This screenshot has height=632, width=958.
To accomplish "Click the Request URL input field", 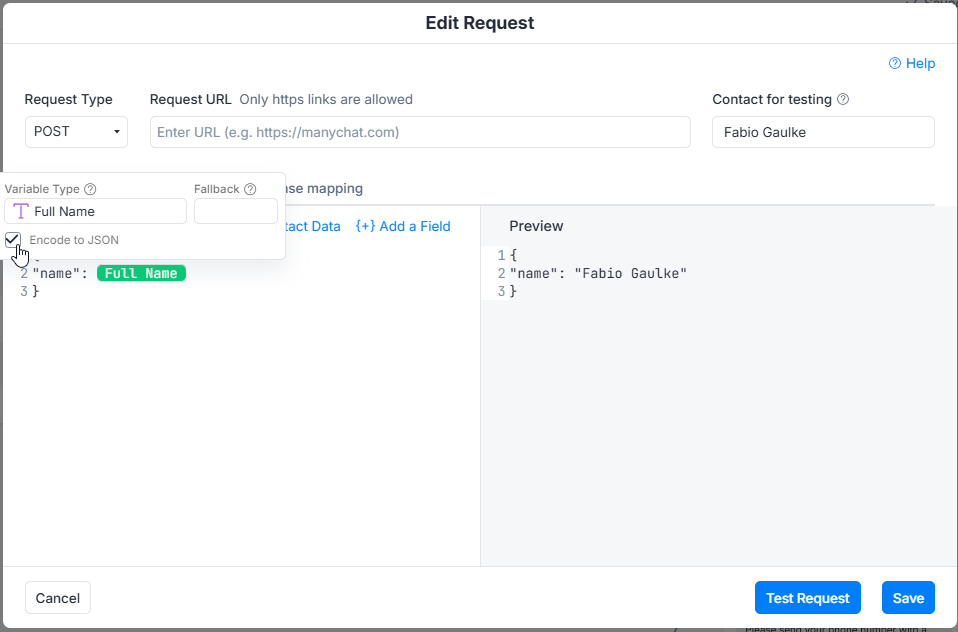I will 420,132.
